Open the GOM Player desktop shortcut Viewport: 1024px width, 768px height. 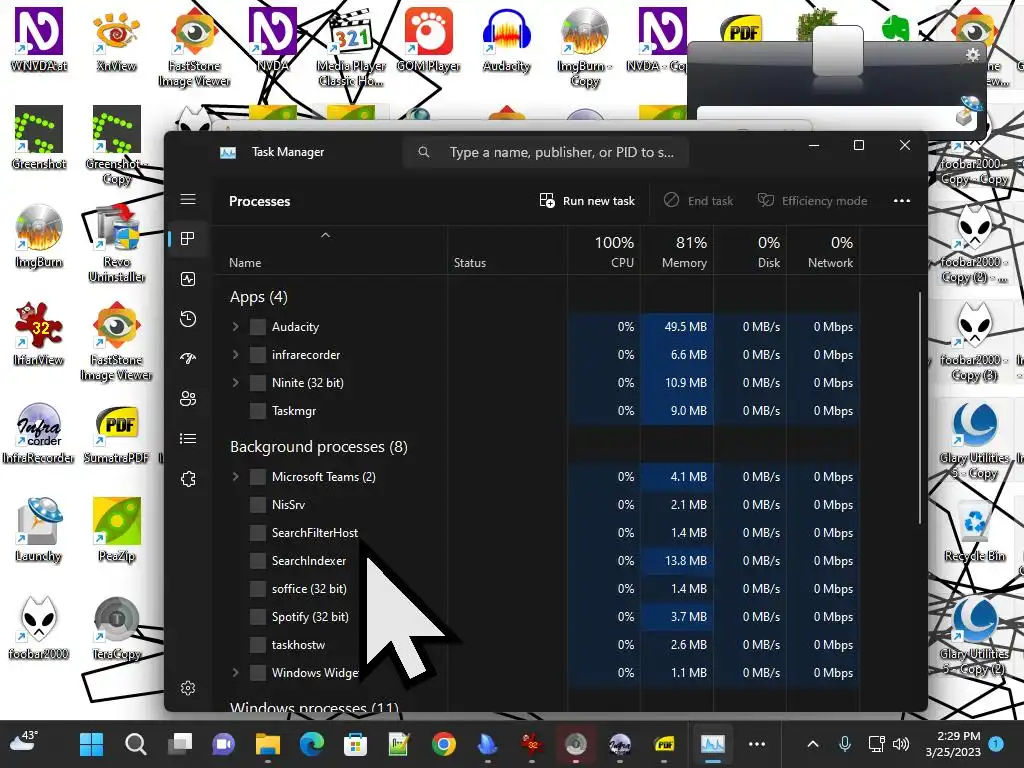tap(428, 40)
